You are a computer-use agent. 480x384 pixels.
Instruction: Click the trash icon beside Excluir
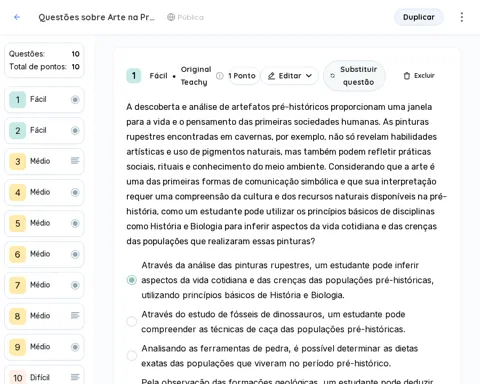tap(407, 76)
